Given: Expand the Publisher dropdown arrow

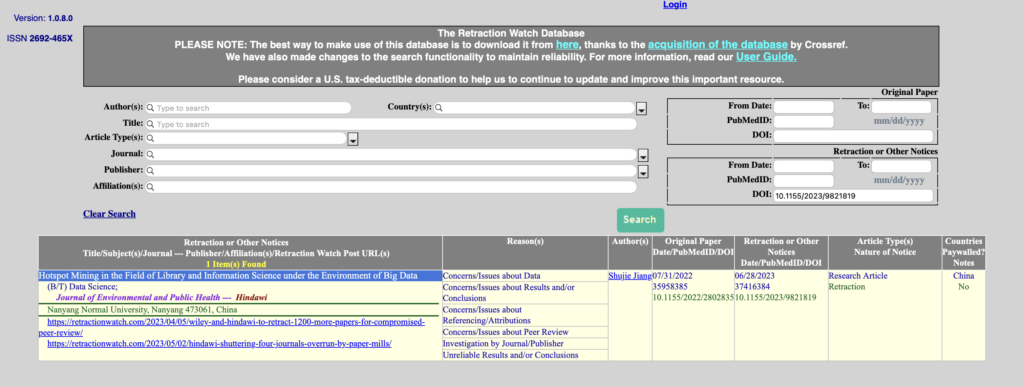Looking at the screenshot, I should [x=643, y=172].
